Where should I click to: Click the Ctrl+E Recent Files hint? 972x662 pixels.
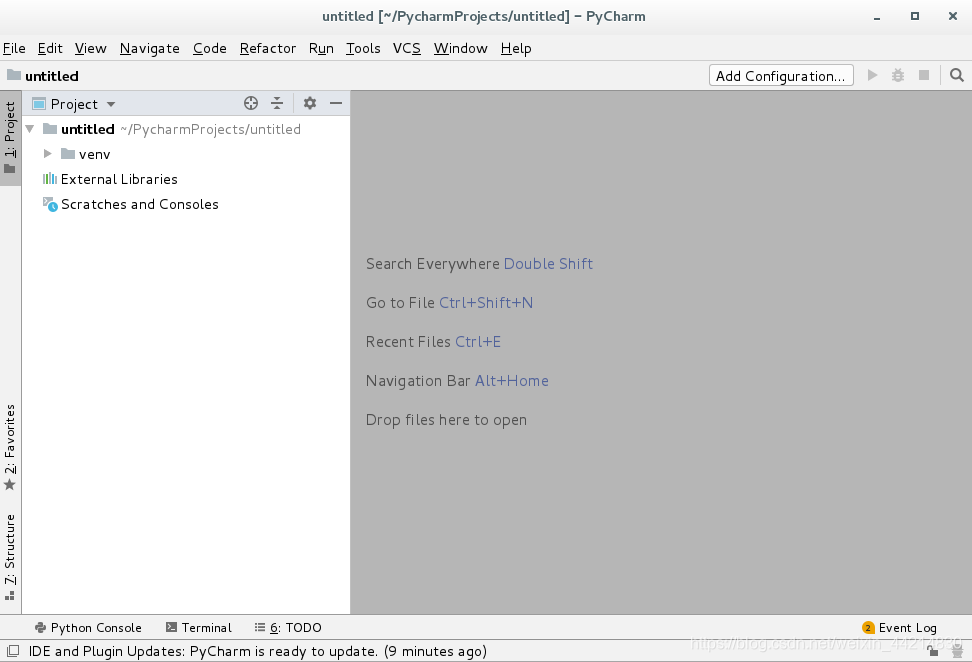click(478, 342)
